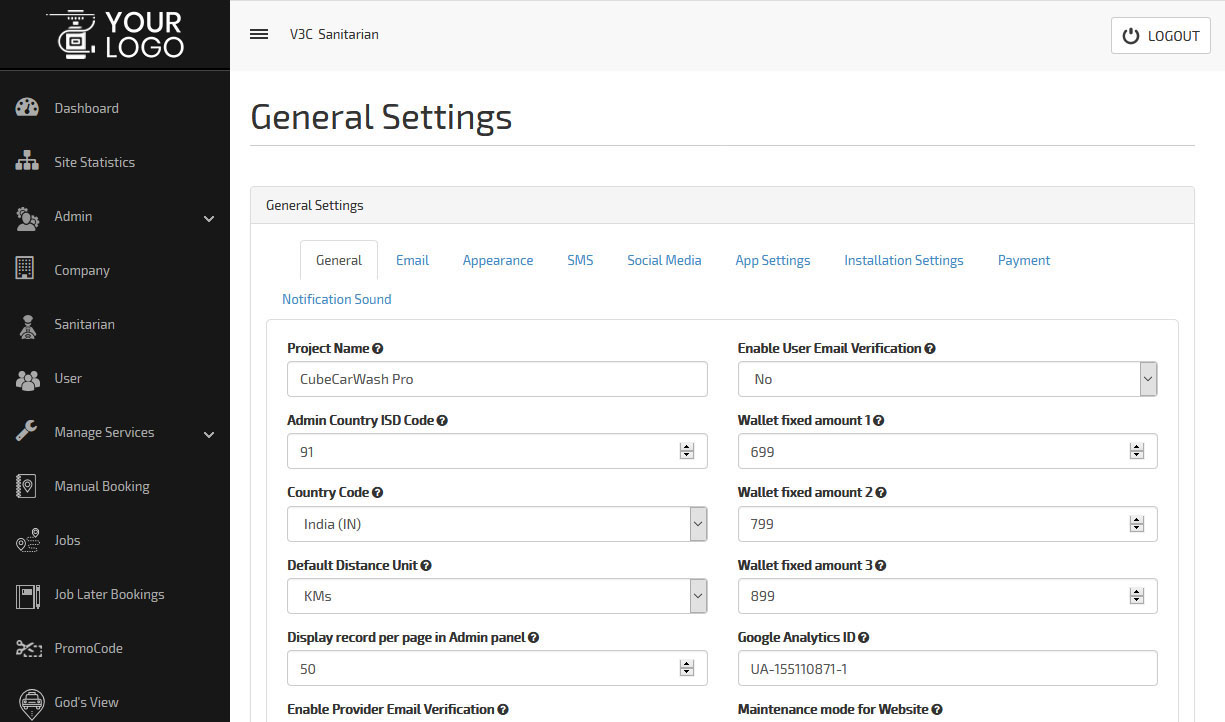Image resolution: width=1225 pixels, height=722 pixels.
Task: Click the Company building icon
Action: pyautogui.click(x=25, y=268)
